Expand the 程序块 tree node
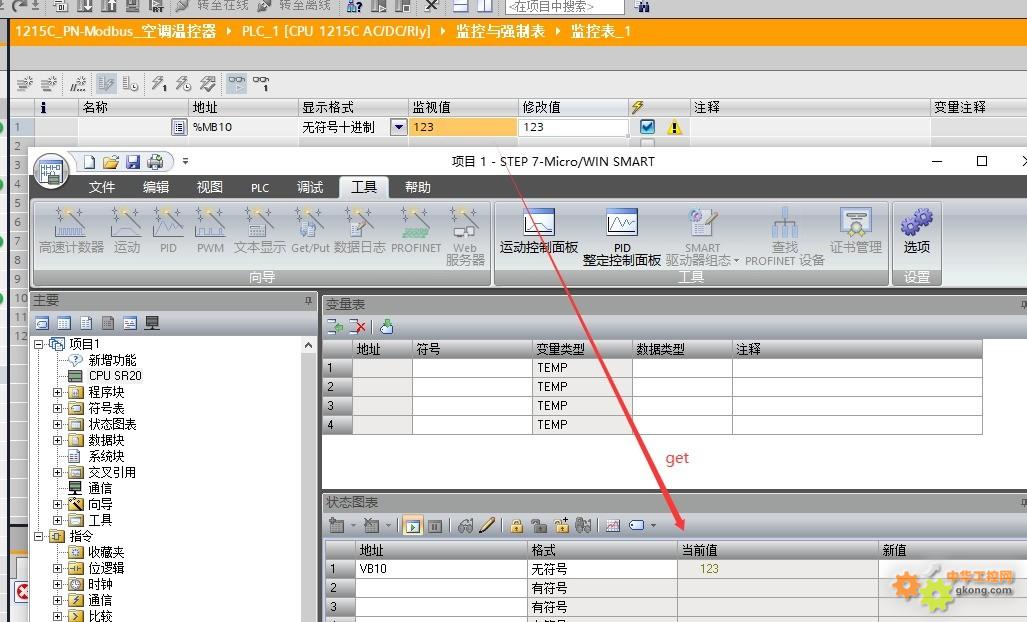This screenshot has width=1027, height=622. pos(58,392)
